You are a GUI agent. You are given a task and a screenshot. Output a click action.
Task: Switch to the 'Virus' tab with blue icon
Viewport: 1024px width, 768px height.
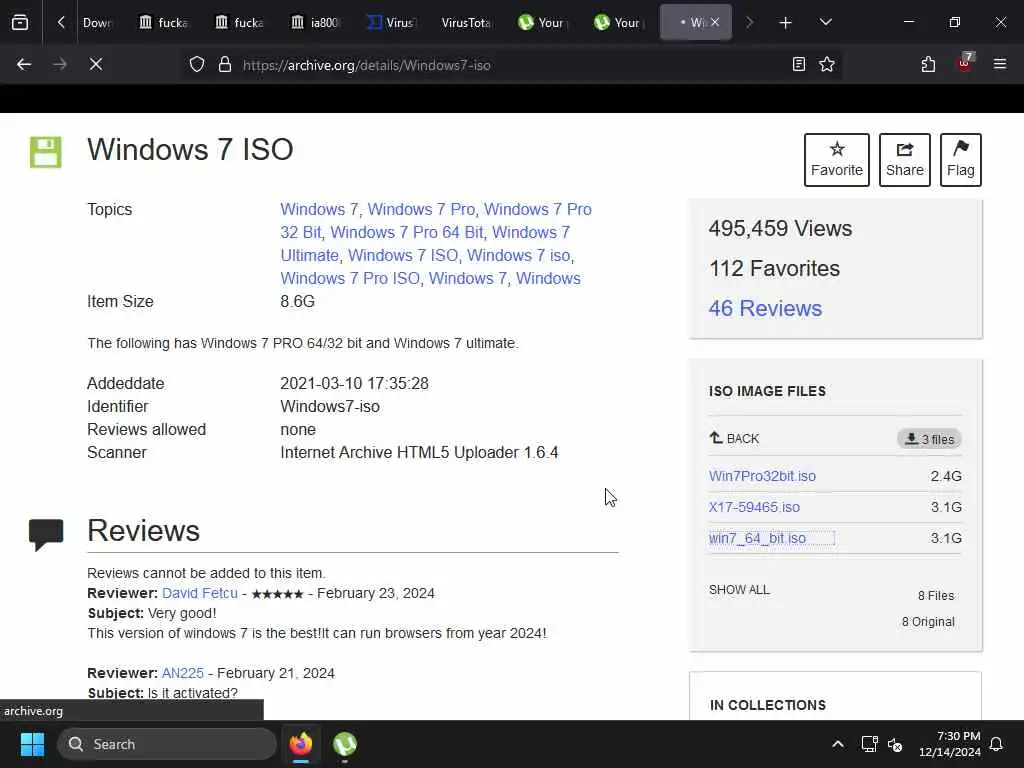tap(391, 23)
